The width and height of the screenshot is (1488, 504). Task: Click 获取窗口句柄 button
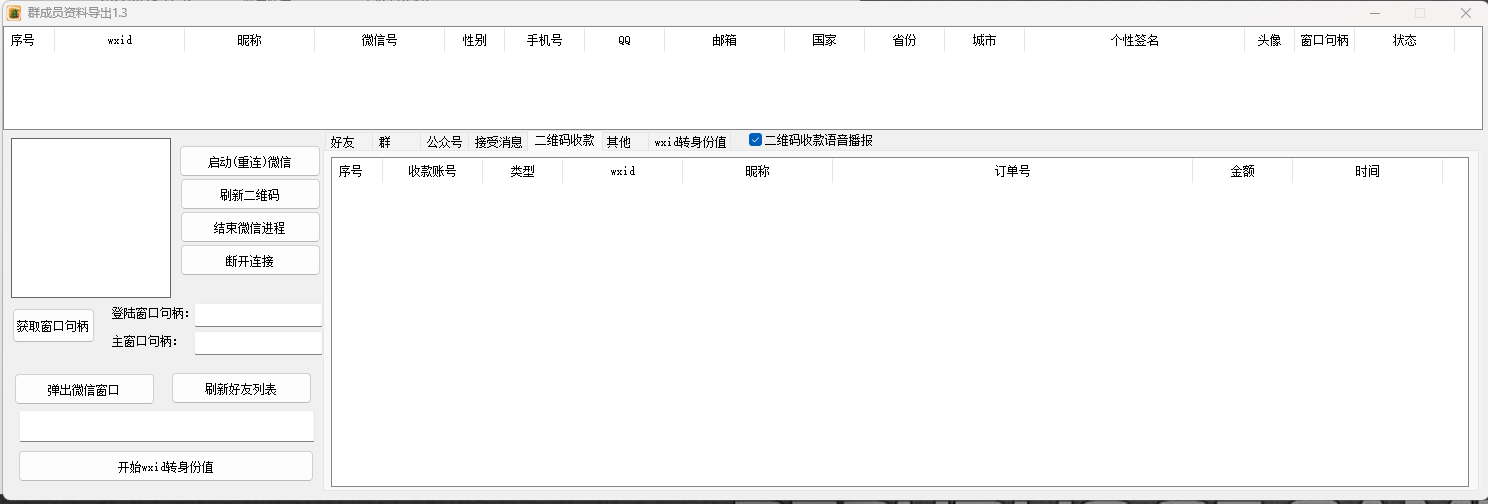pos(53,326)
